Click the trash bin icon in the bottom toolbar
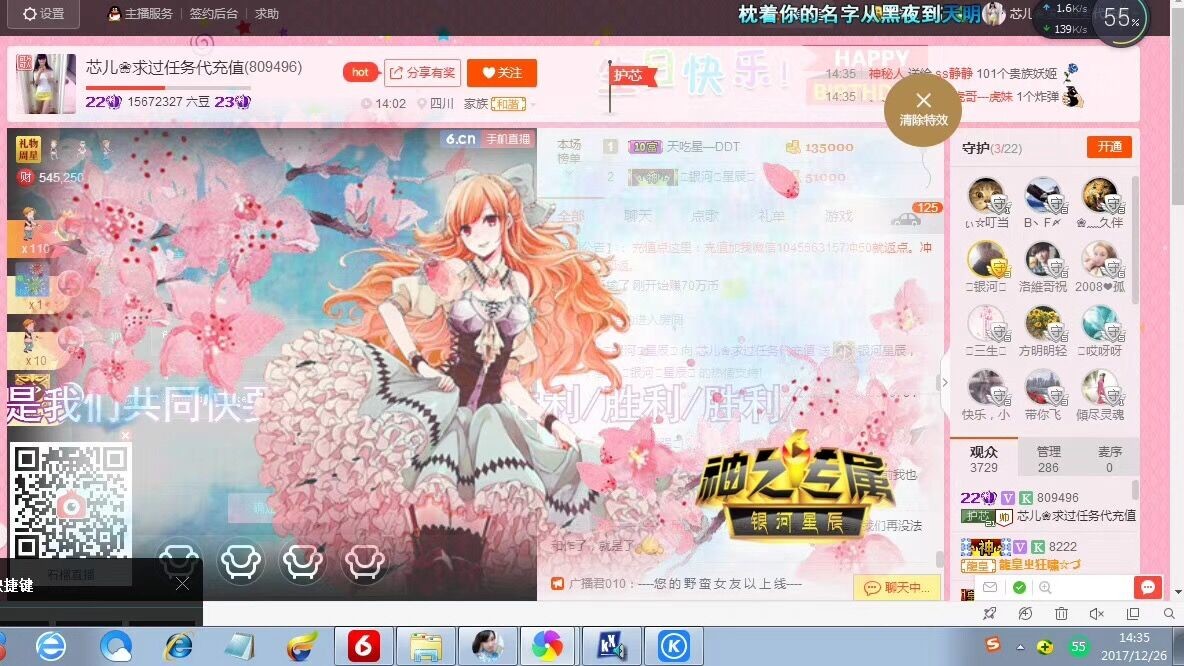1184x666 pixels. click(x=1061, y=614)
